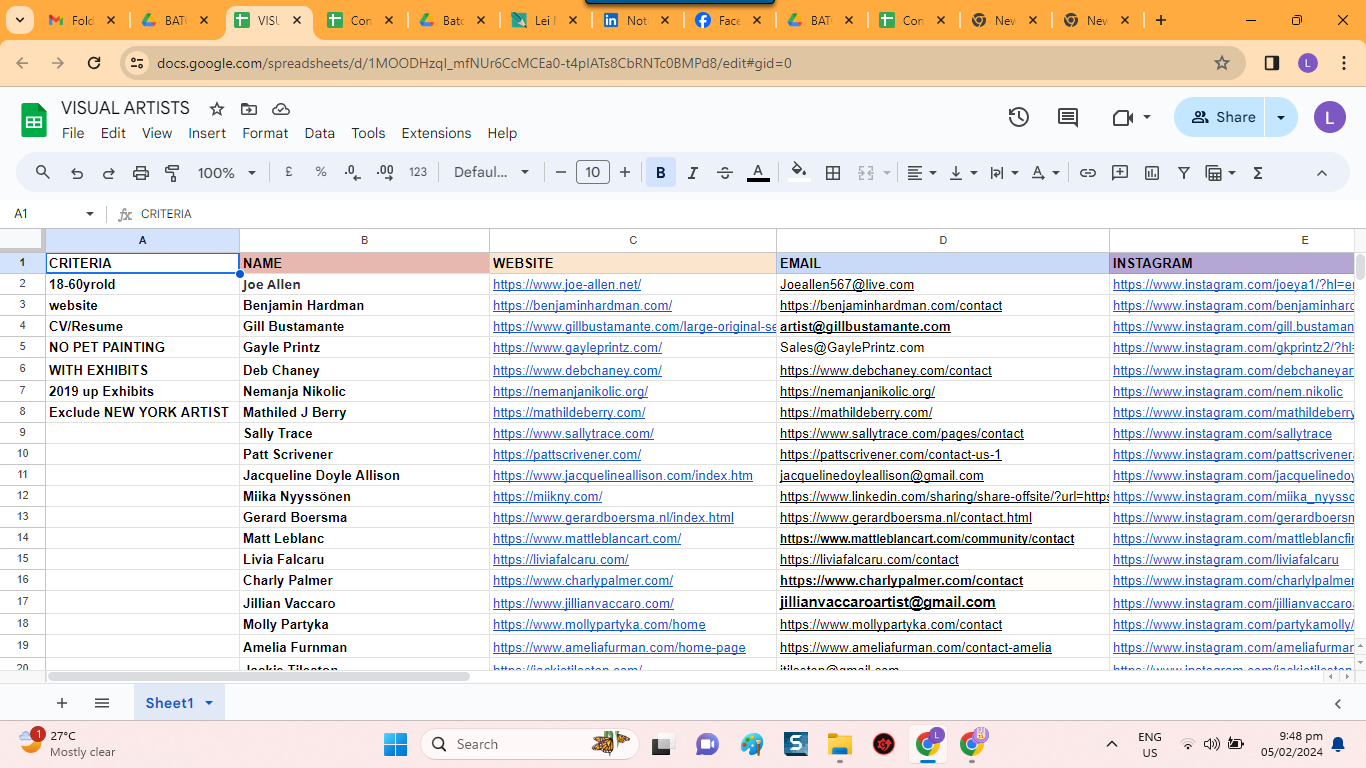Collapse the toolbar menus with chevron

[1321, 172]
